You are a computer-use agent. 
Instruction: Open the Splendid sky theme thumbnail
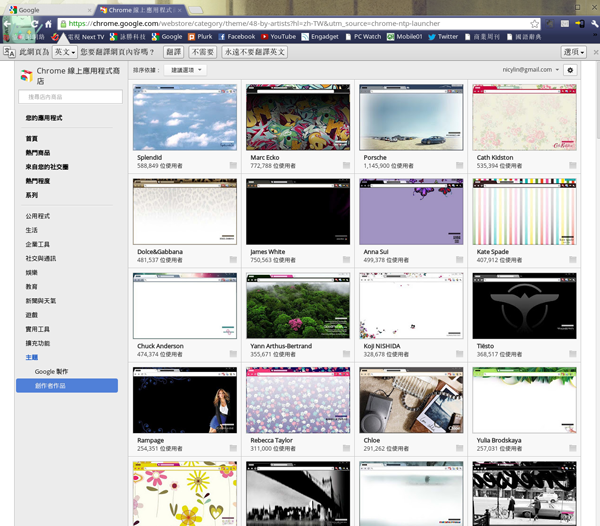pyautogui.click(x=185, y=117)
